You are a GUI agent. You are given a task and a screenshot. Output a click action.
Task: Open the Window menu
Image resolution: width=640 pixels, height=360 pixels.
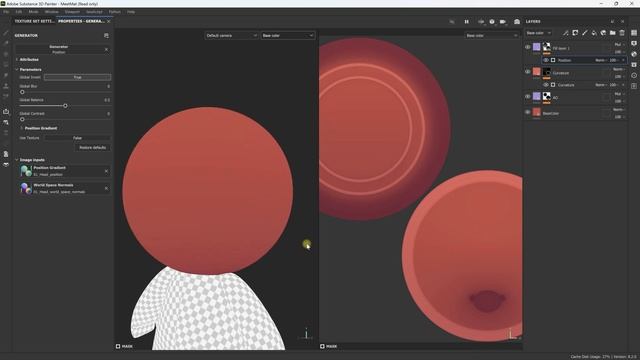52,12
